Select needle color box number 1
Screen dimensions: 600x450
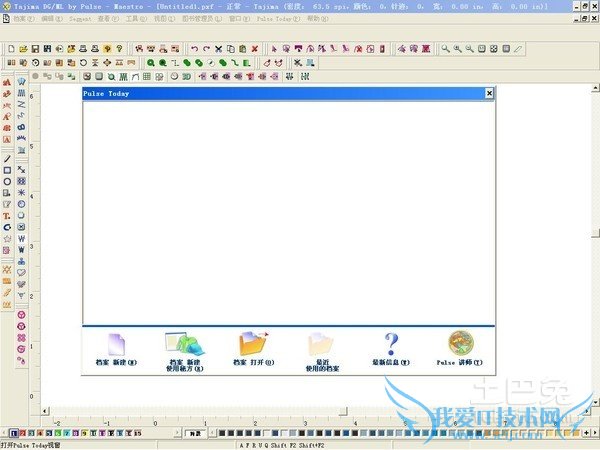click(x=14, y=433)
